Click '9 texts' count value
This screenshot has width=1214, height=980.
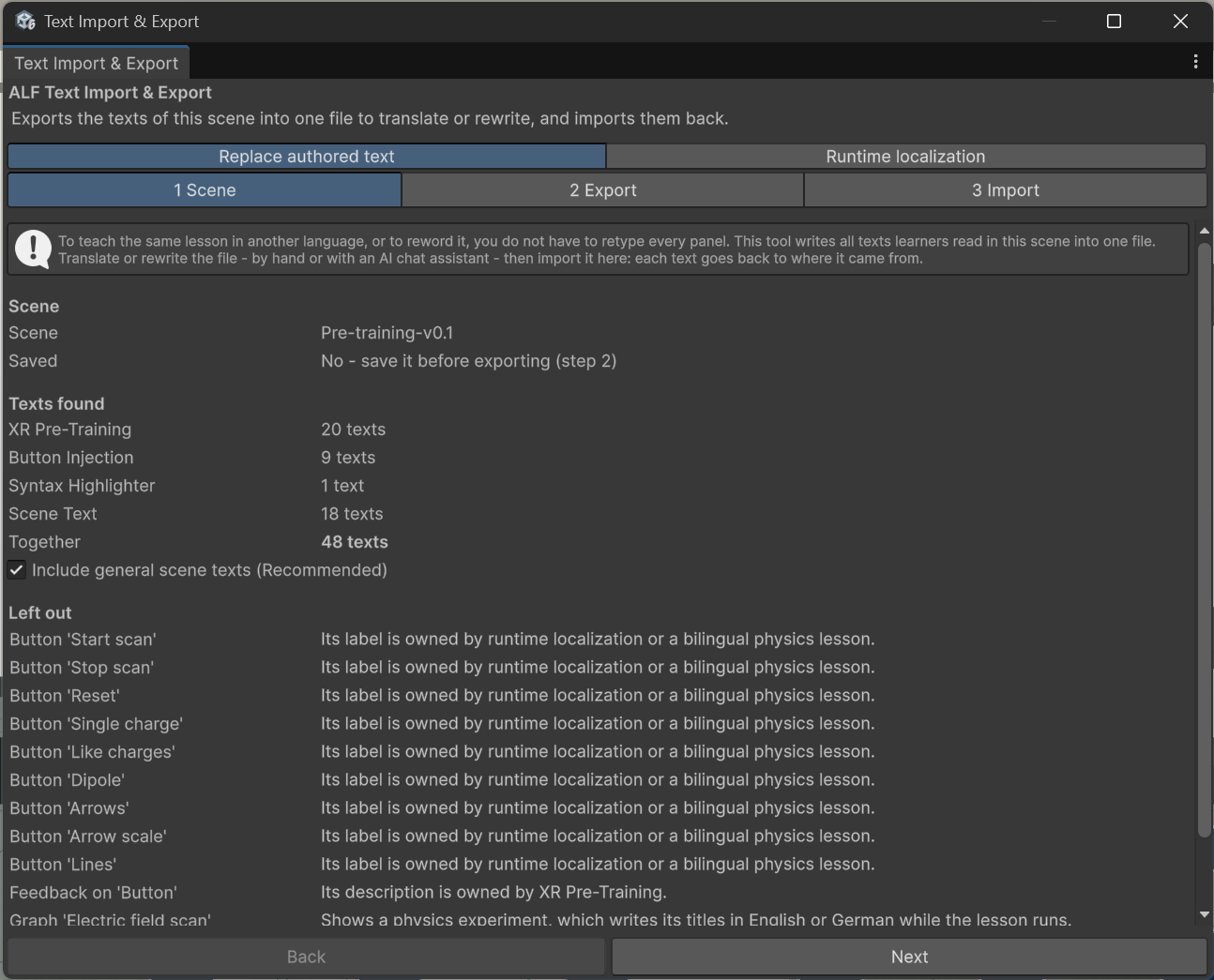(348, 458)
